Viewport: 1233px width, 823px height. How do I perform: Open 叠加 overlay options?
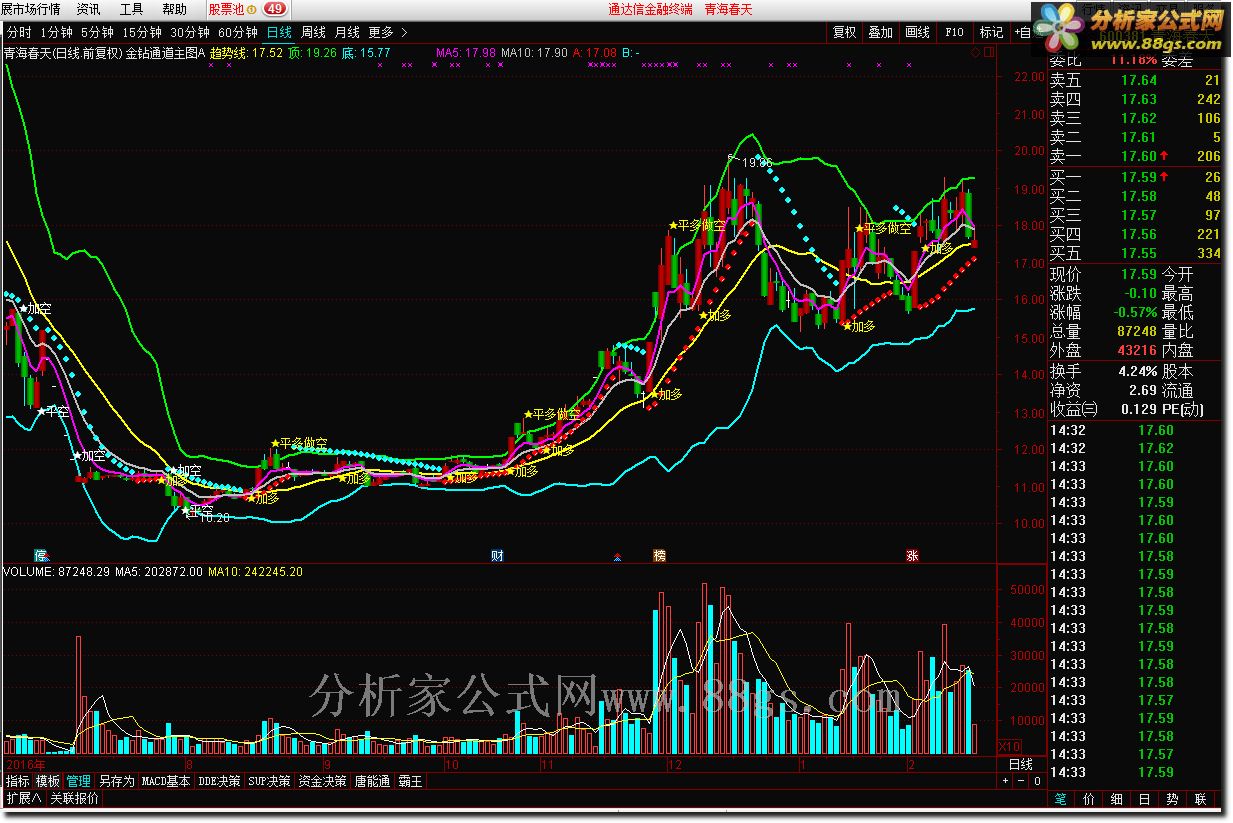pyautogui.click(x=881, y=32)
